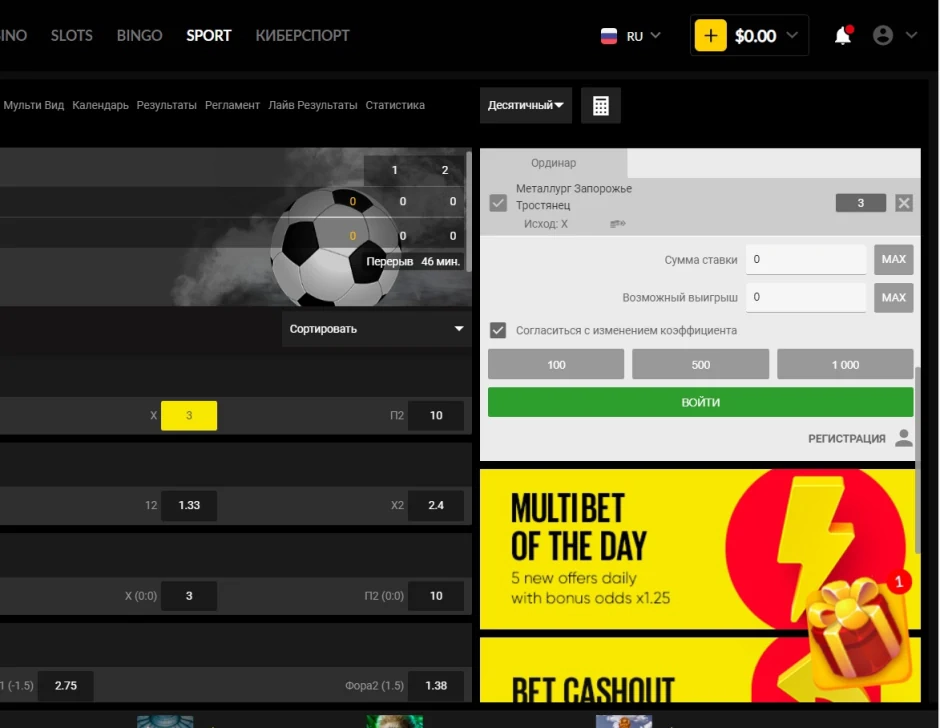The width and height of the screenshot is (940, 728).
Task: Click the Russian flag language icon
Action: pyautogui.click(x=608, y=36)
